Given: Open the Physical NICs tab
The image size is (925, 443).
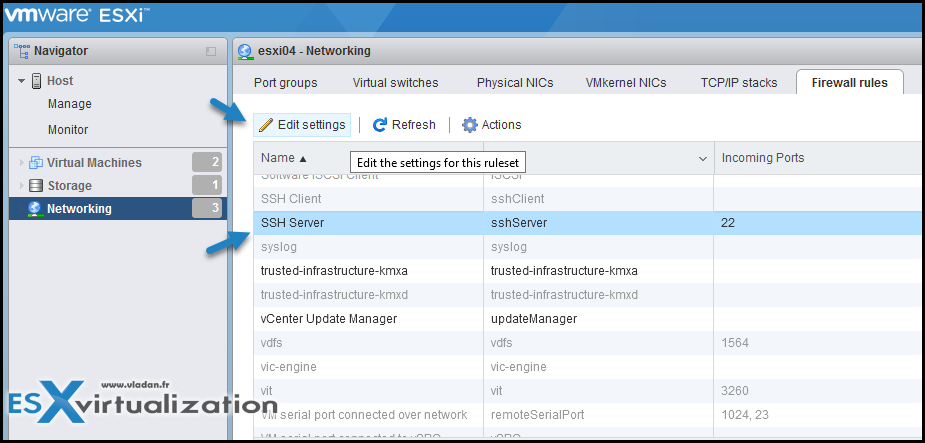Looking at the screenshot, I should (x=515, y=83).
